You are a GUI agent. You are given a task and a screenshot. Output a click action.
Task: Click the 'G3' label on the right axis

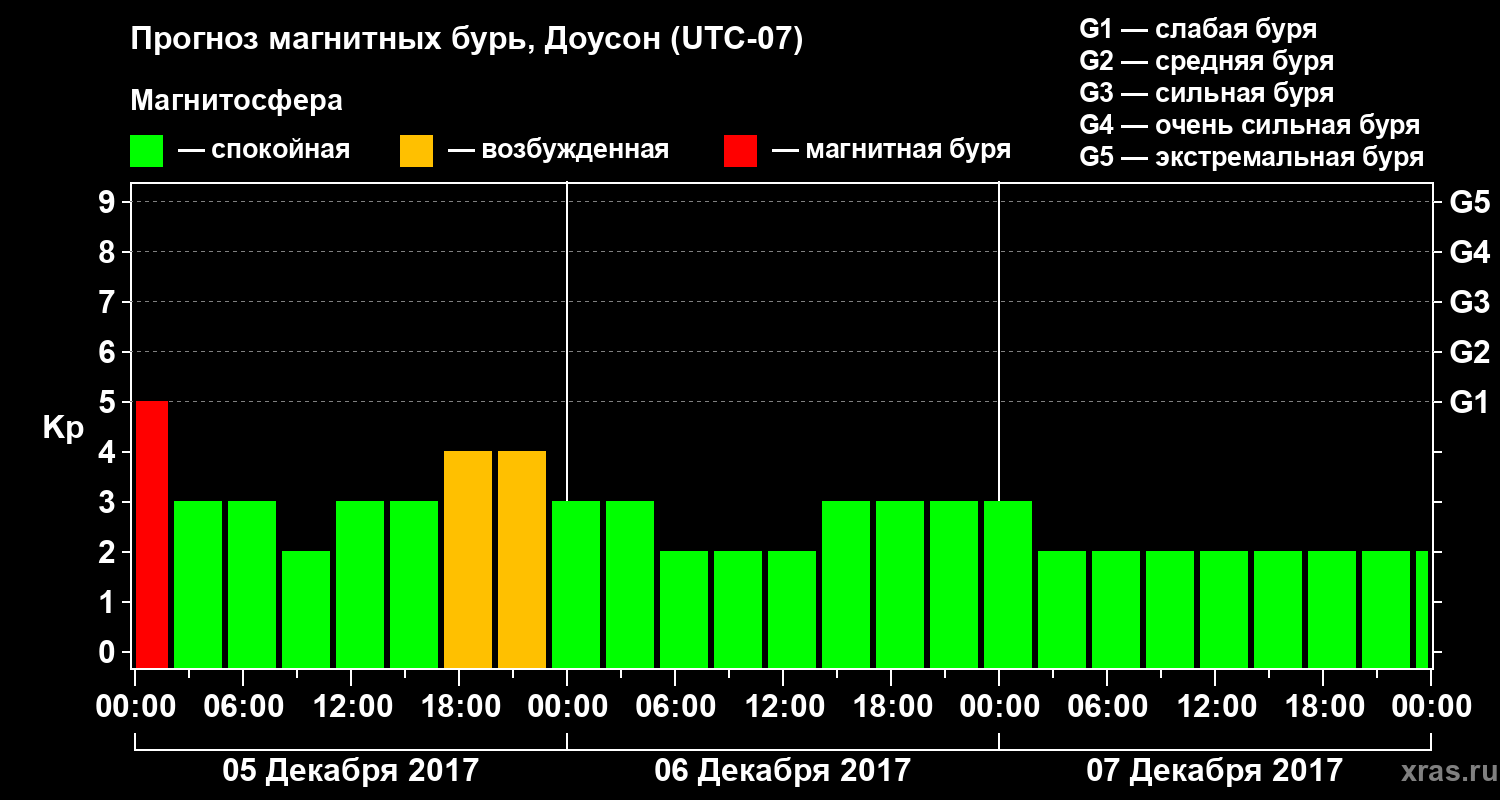1470,302
